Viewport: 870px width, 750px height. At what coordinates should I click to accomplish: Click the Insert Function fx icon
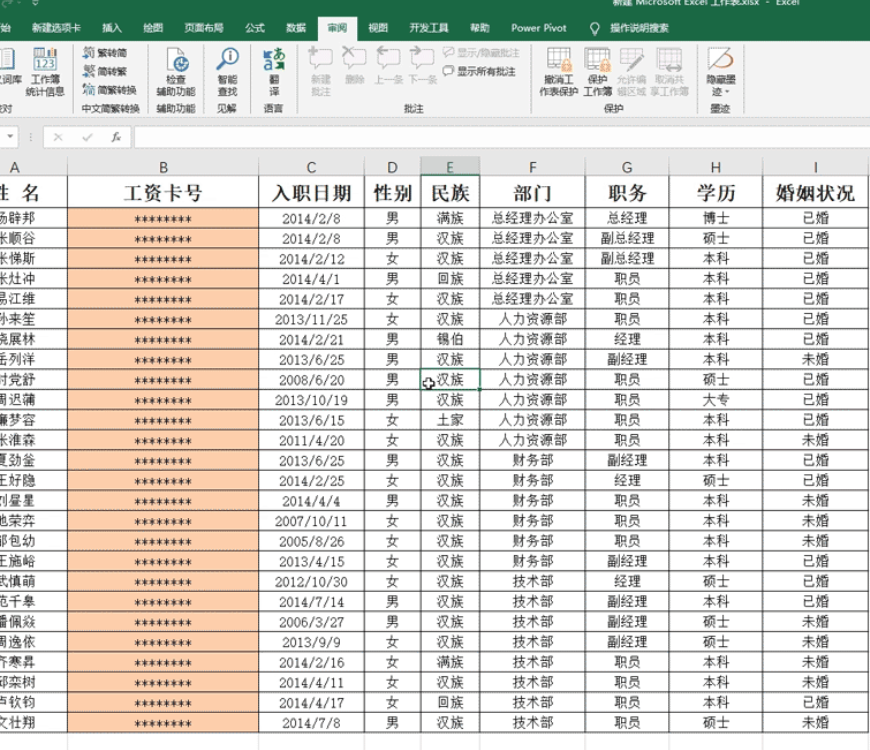tap(116, 137)
